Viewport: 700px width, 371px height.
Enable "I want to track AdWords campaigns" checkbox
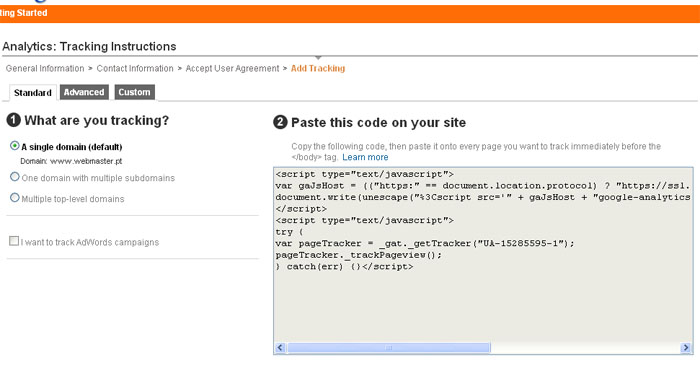[14, 241]
